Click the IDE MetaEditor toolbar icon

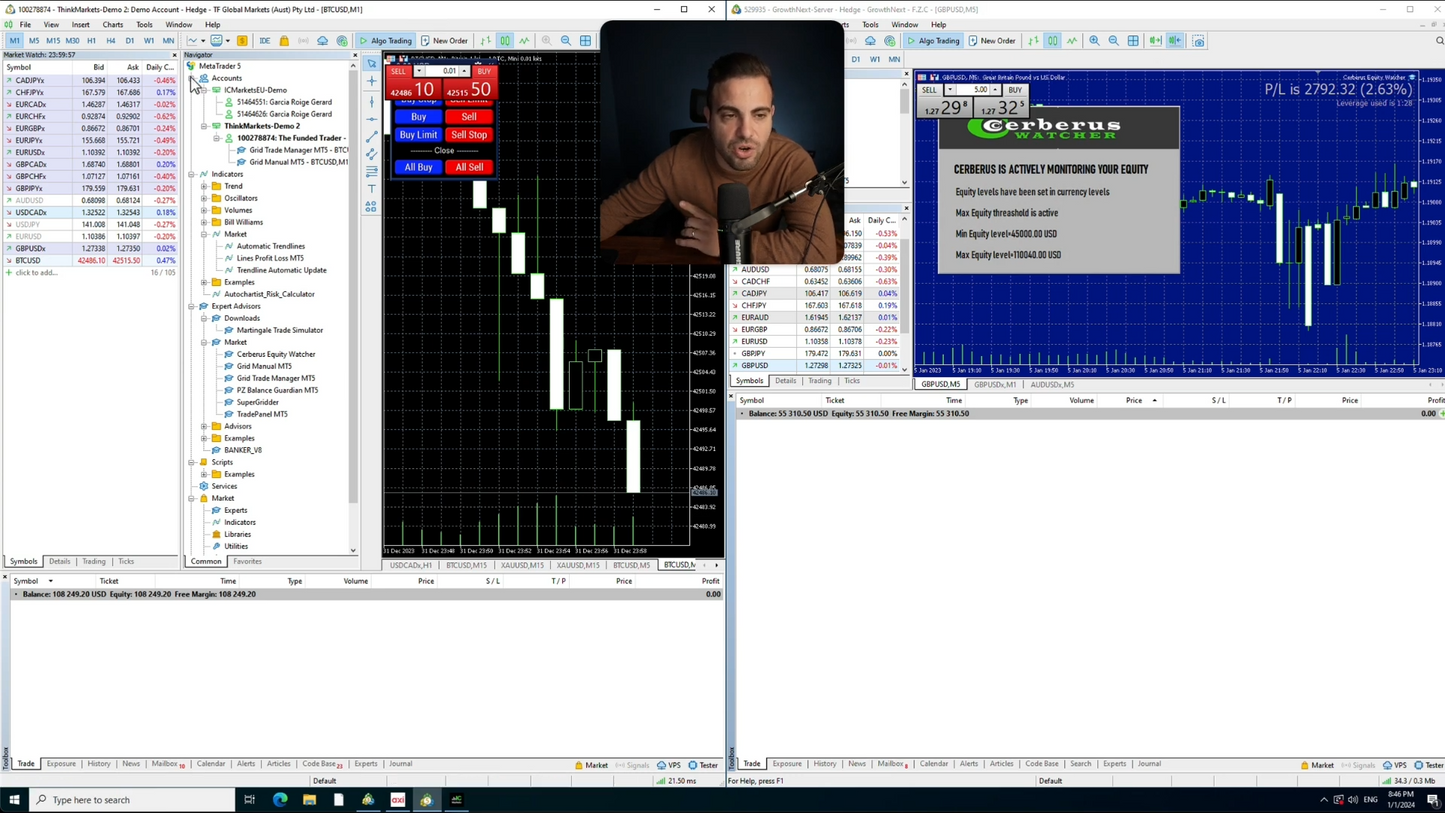[x=264, y=41]
